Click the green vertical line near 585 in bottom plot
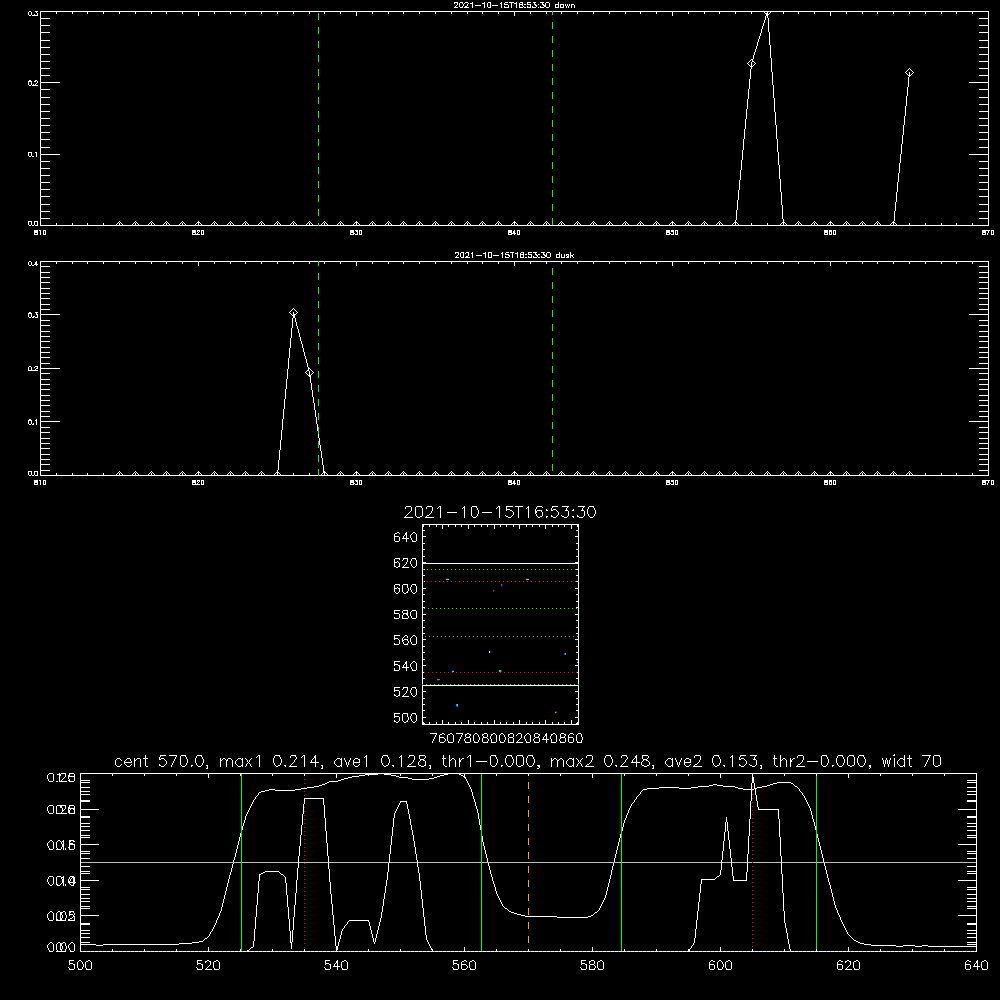The width and height of the screenshot is (1000, 1000). pyautogui.click(x=621, y=861)
